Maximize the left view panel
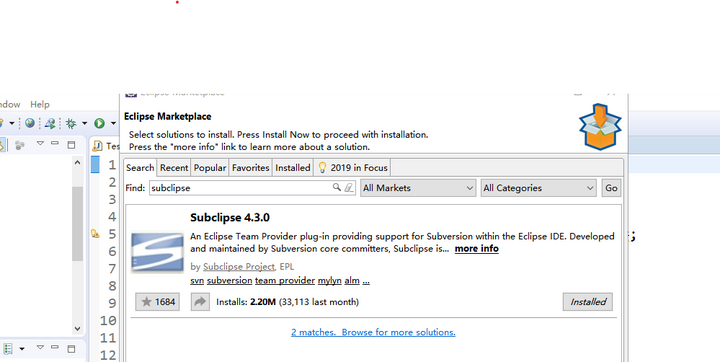 (x=71, y=145)
